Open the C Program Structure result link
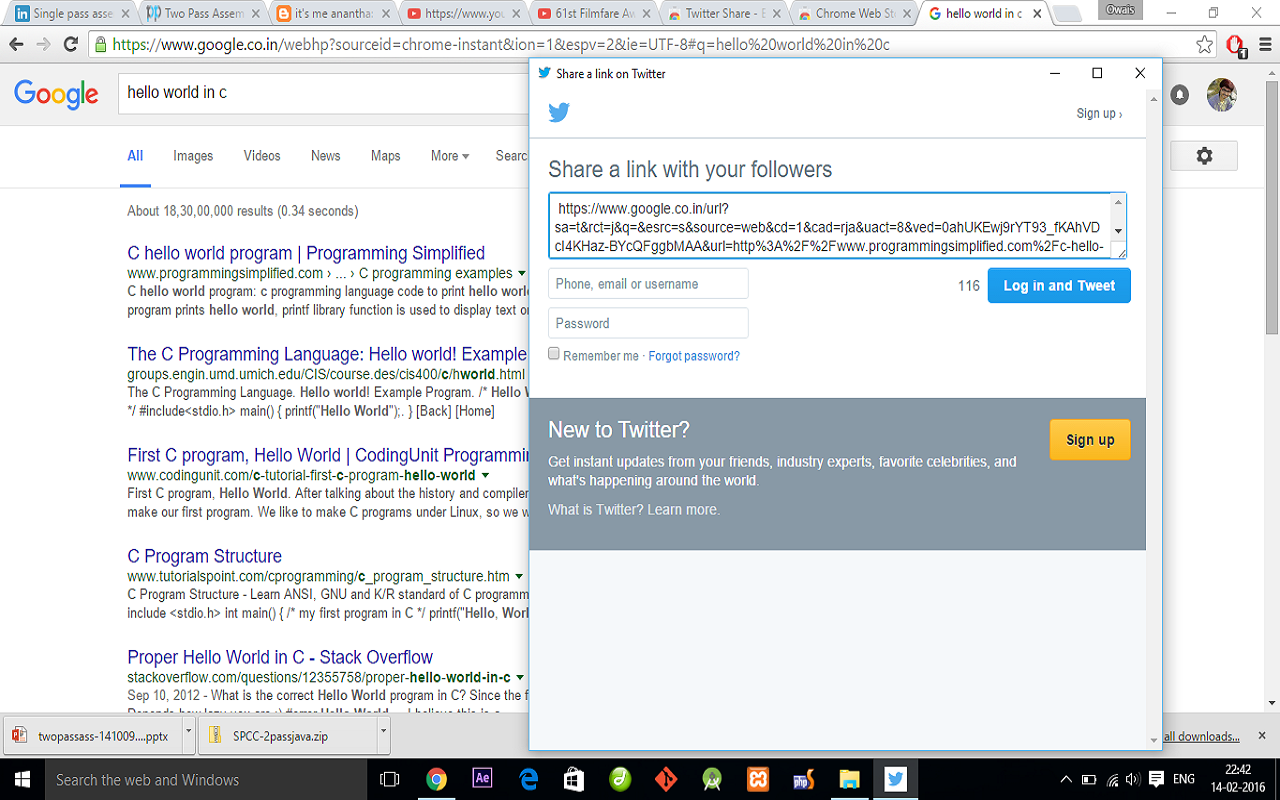The height and width of the screenshot is (800, 1280). point(205,556)
